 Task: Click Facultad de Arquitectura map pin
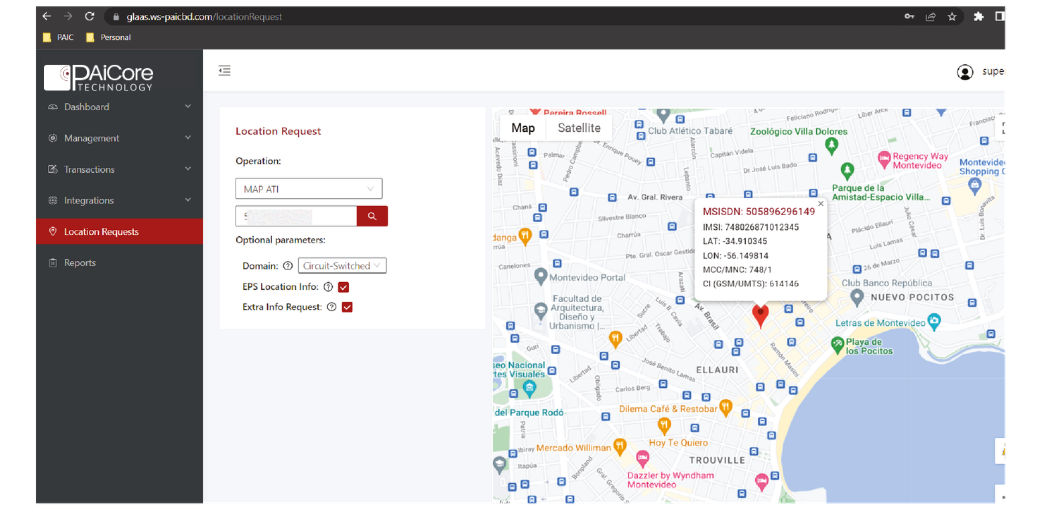(540, 311)
